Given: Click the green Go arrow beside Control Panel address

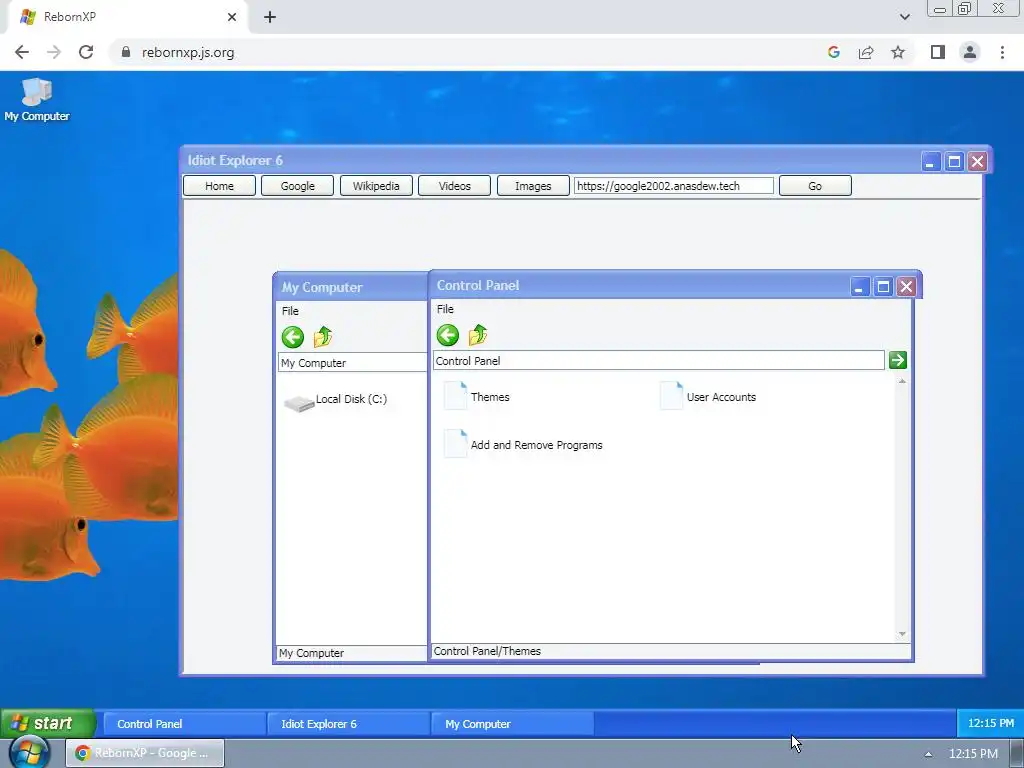Looking at the screenshot, I should point(898,360).
